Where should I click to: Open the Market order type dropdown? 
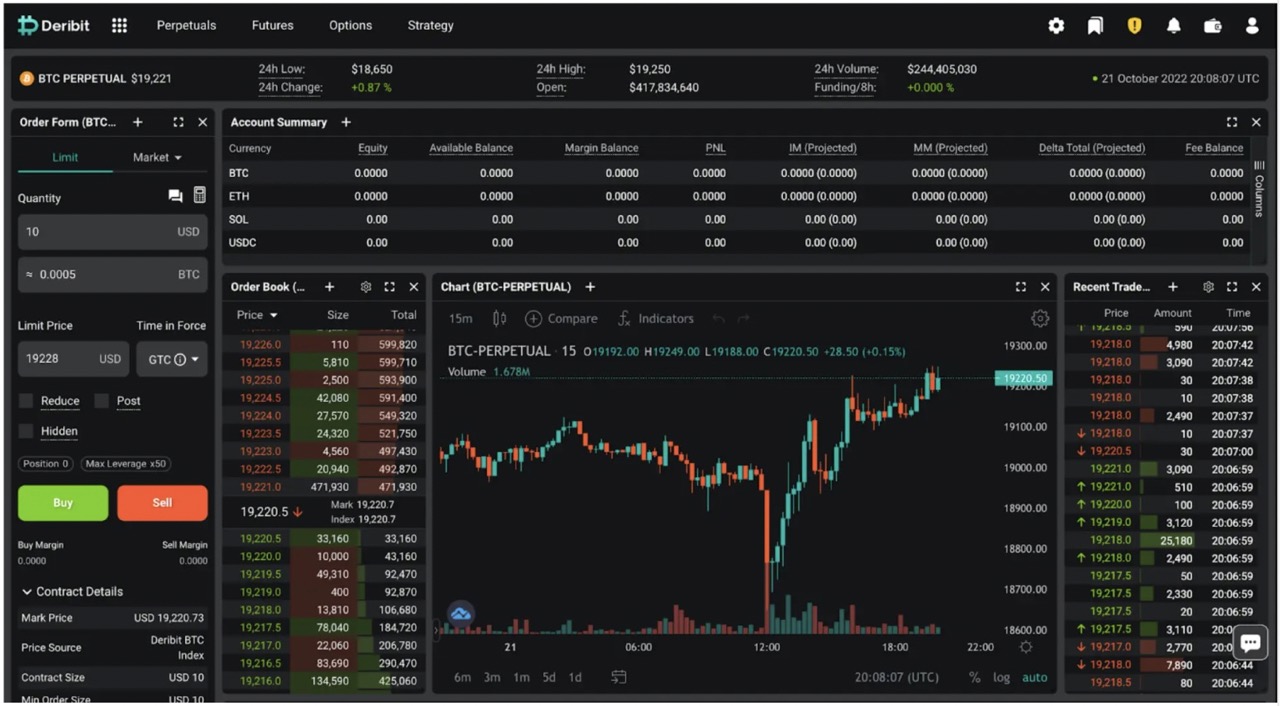click(x=156, y=157)
